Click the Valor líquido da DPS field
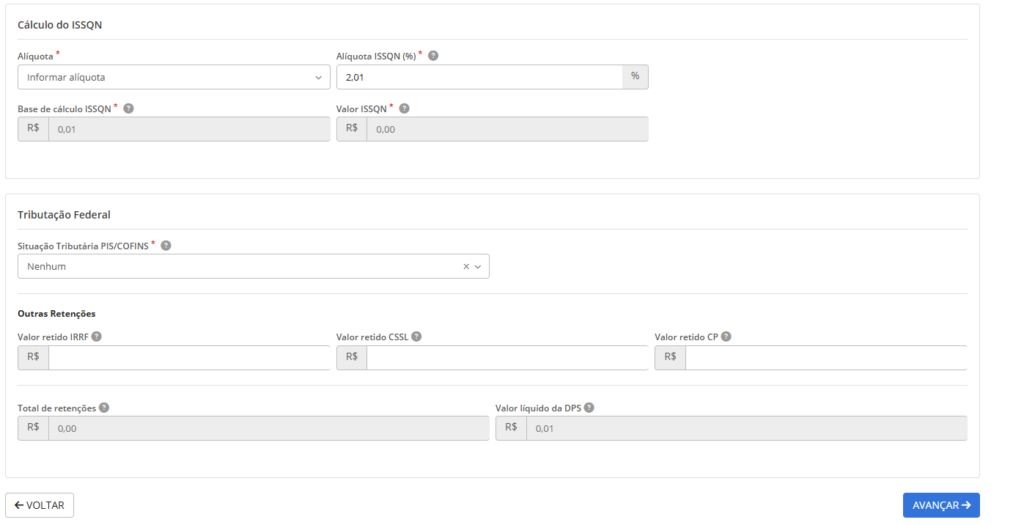 745,428
